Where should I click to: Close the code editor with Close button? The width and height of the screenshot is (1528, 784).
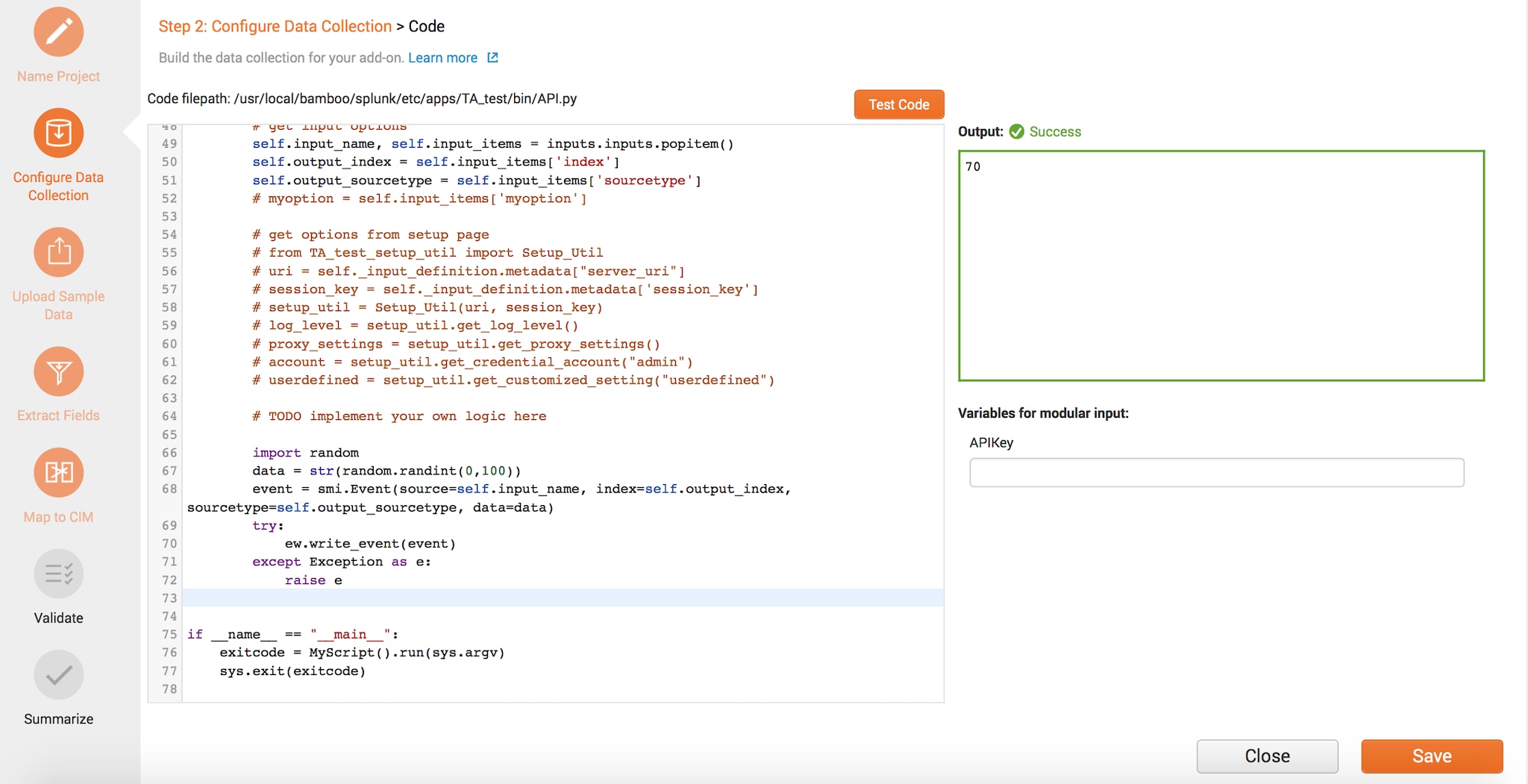point(1268,756)
